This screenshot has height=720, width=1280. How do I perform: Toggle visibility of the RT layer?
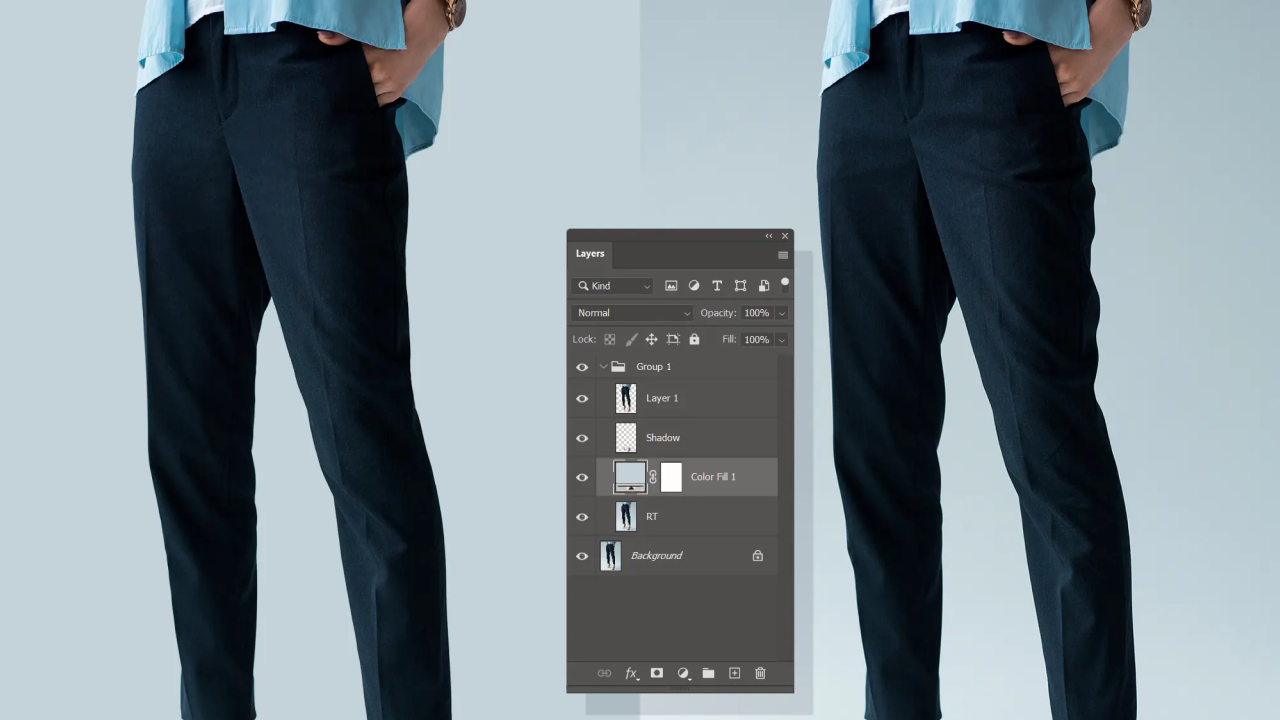(x=582, y=516)
